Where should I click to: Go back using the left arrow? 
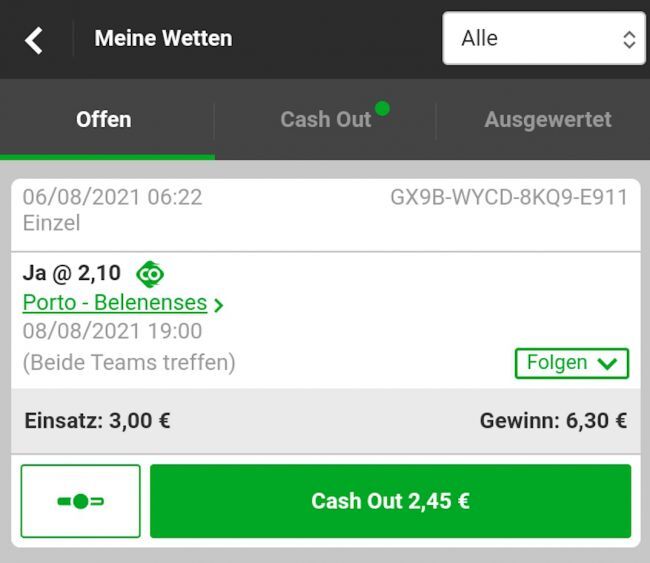[x=34, y=40]
